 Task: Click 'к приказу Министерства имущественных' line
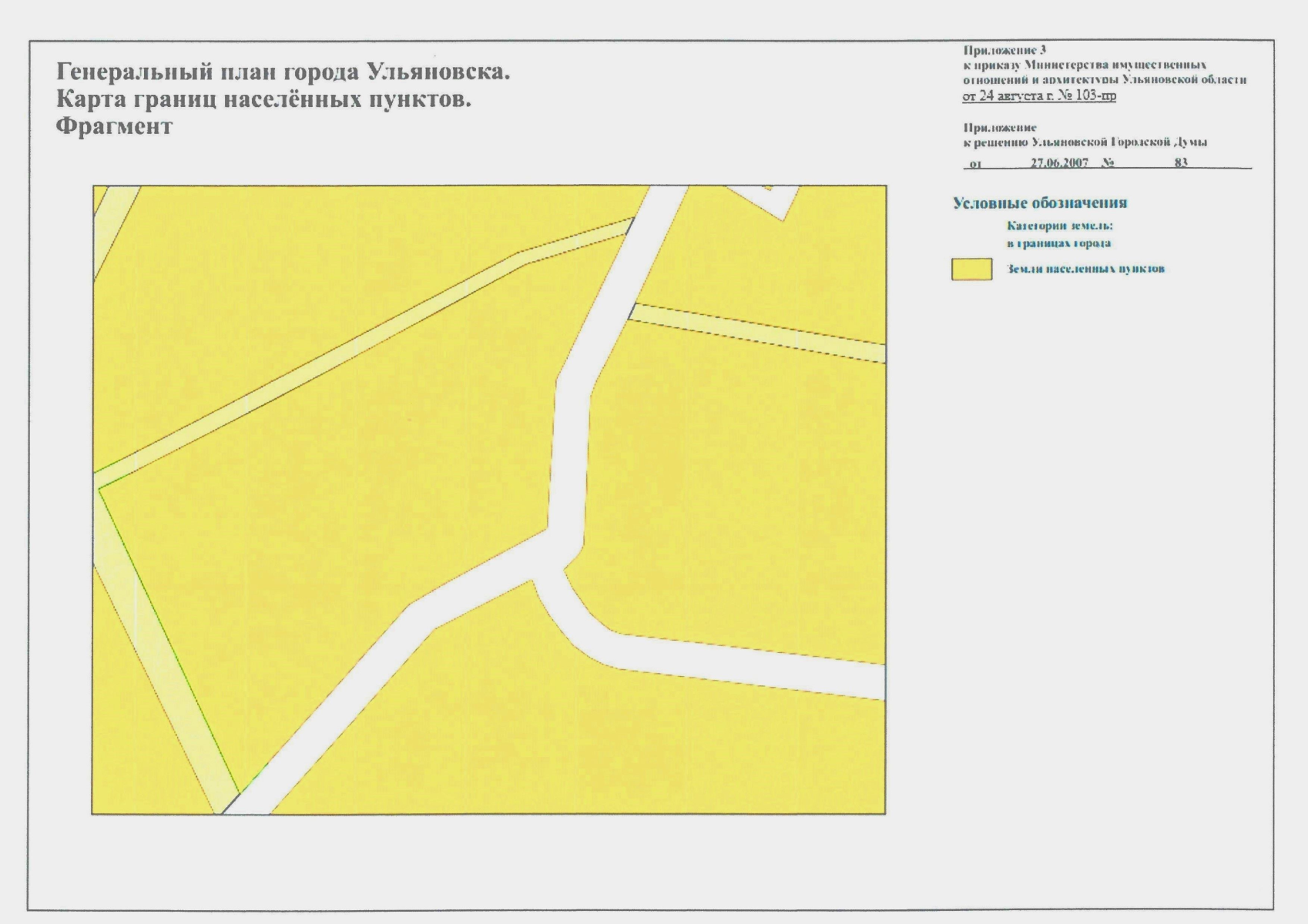pos(1085,65)
